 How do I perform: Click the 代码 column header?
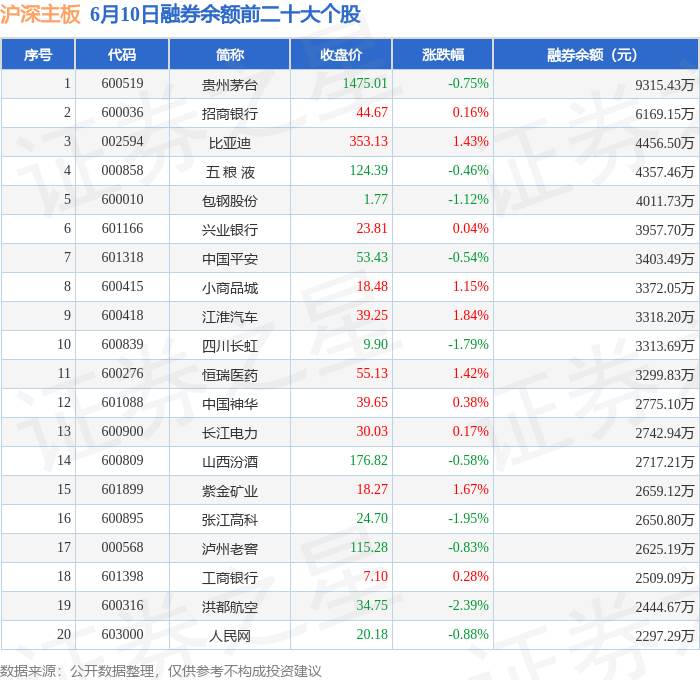(x=122, y=54)
